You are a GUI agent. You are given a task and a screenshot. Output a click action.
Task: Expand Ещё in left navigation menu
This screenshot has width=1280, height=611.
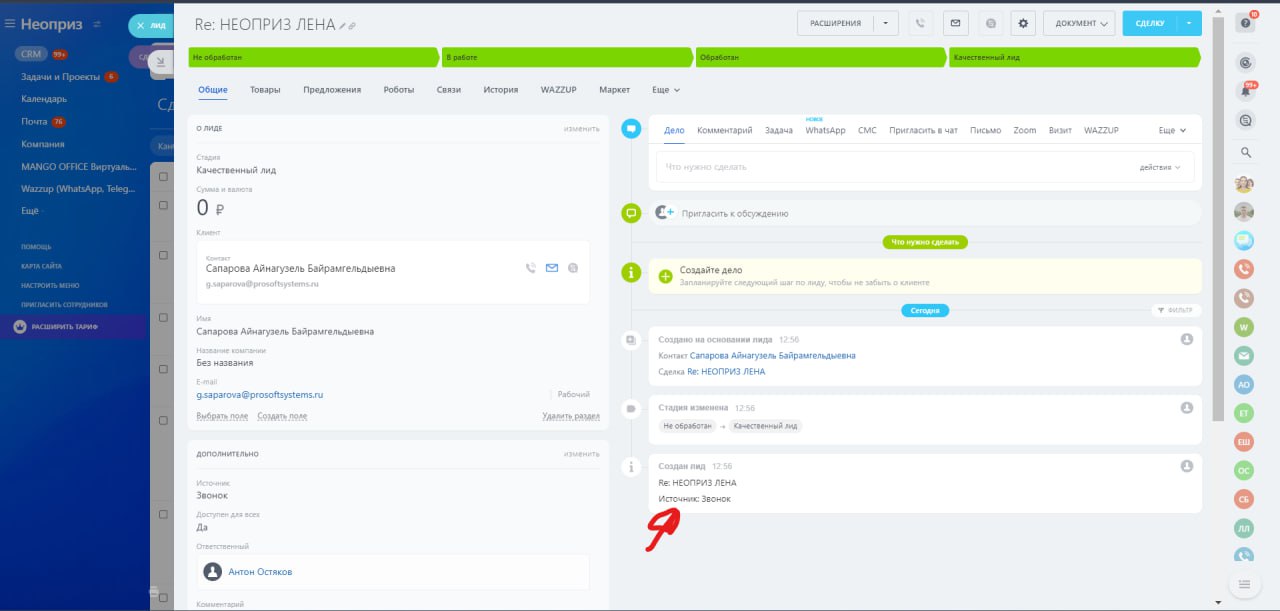tap(30, 211)
